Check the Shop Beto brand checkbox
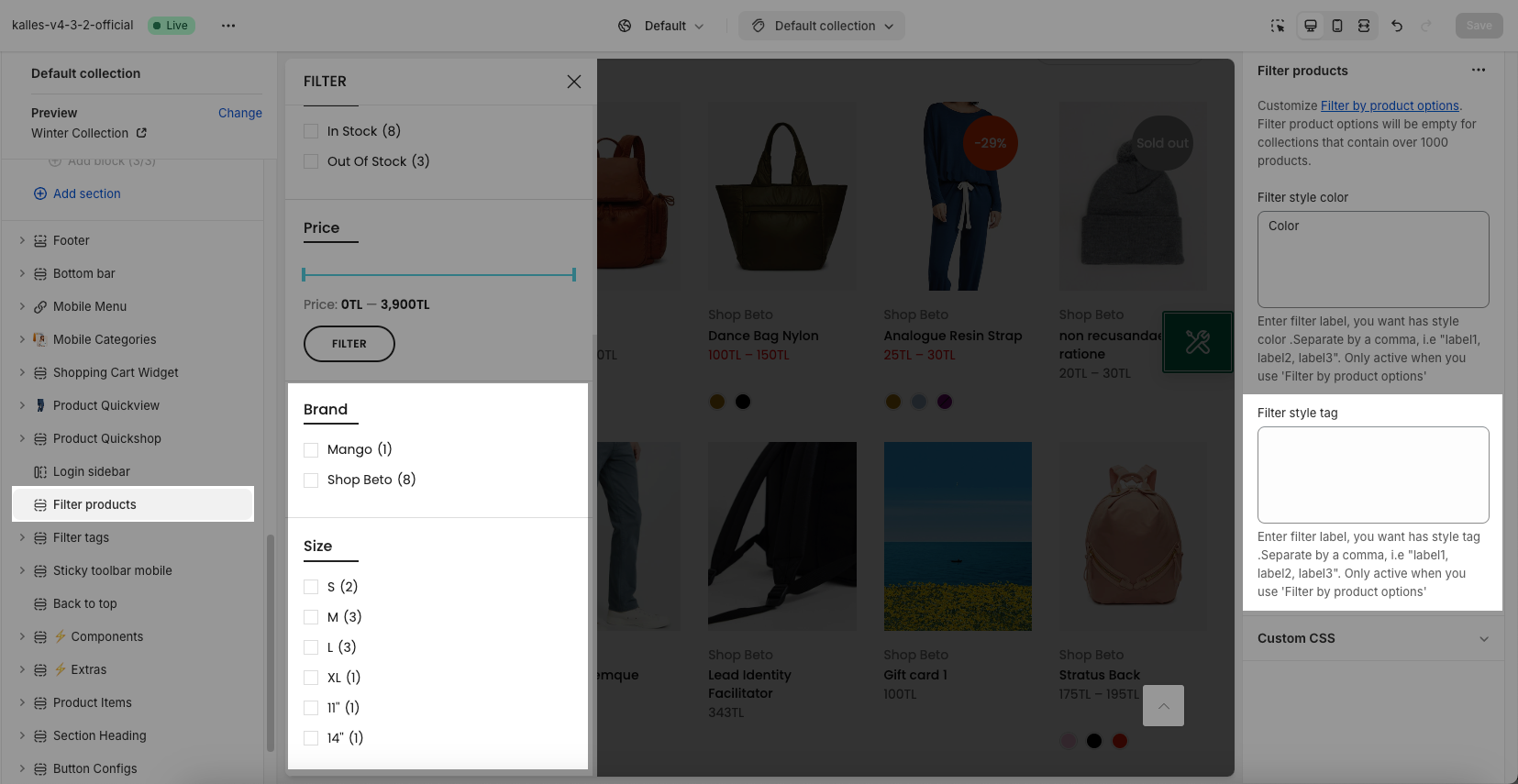 coord(311,480)
